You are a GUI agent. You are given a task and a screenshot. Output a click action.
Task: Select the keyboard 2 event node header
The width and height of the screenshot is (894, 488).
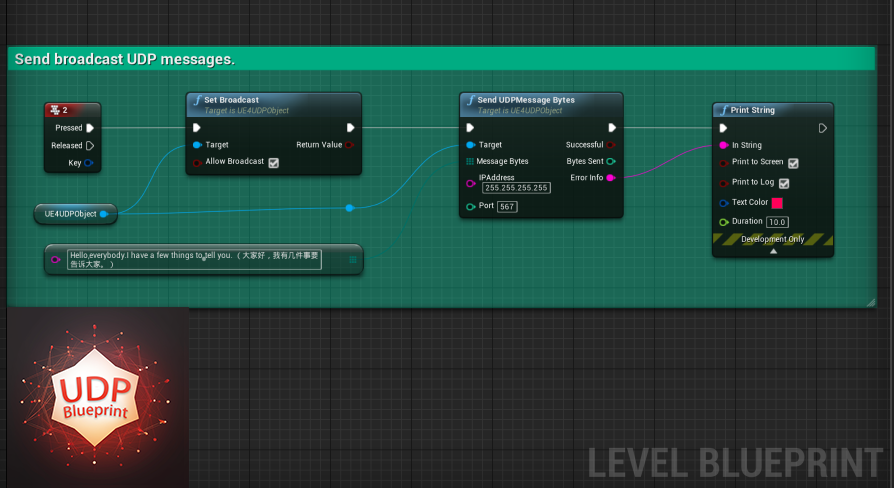72,110
